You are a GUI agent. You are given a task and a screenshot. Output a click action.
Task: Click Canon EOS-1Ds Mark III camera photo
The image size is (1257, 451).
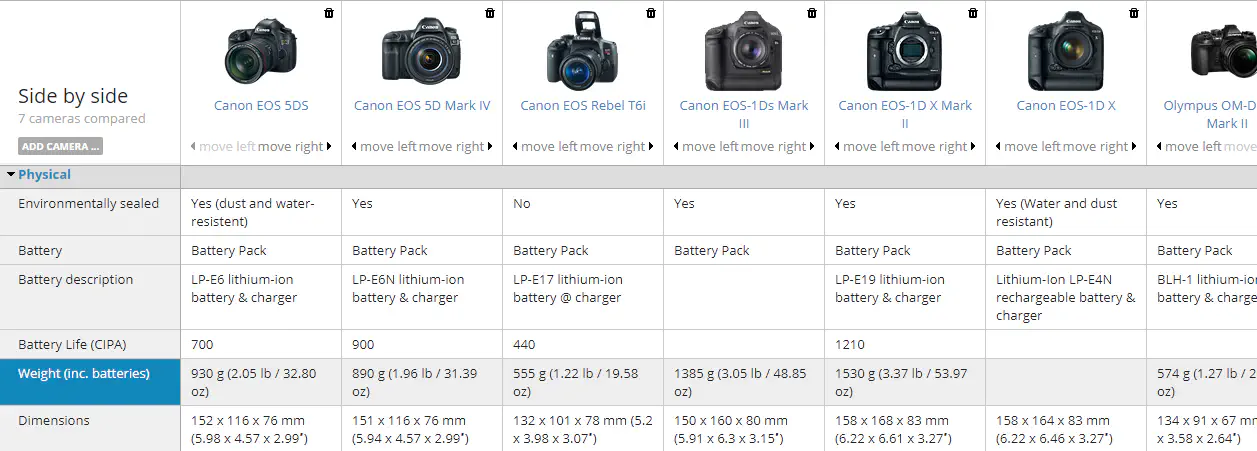click(743, 52)
